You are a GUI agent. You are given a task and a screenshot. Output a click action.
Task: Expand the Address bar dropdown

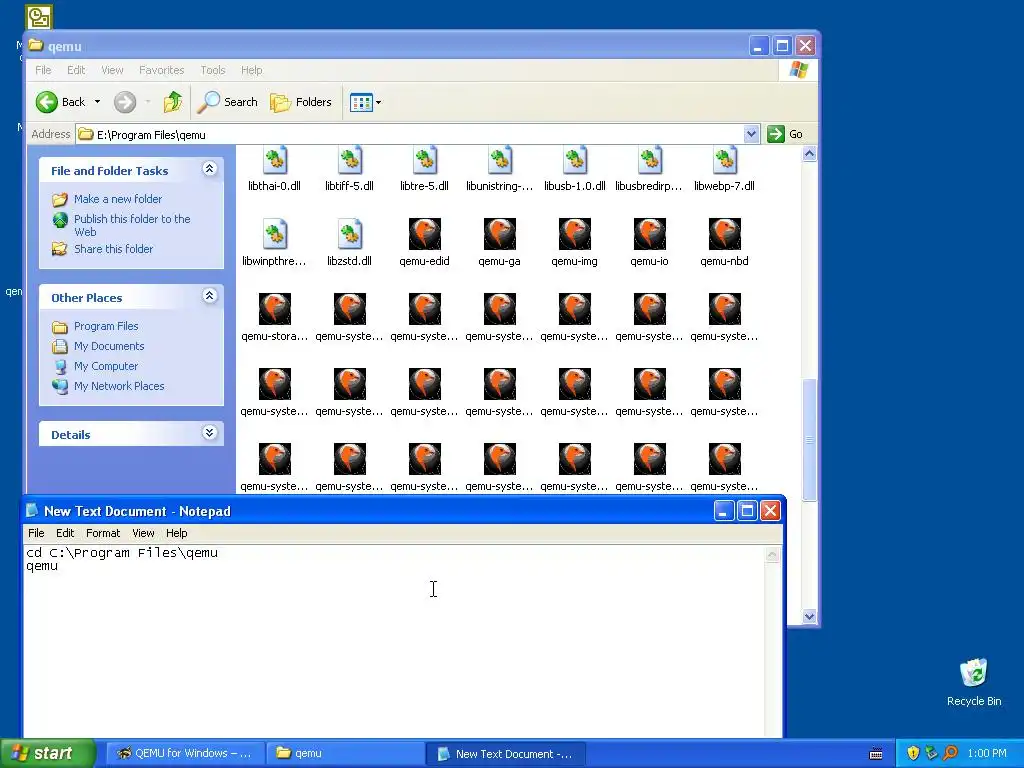[x=751, y=134]
